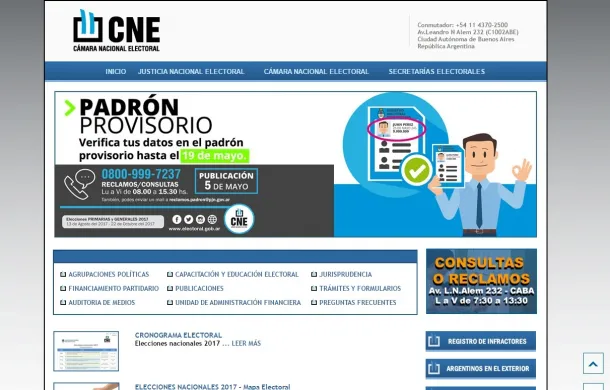Click the CNE Cámara Nacional Electoral logo
610x390 pixels.
[116, 31]
